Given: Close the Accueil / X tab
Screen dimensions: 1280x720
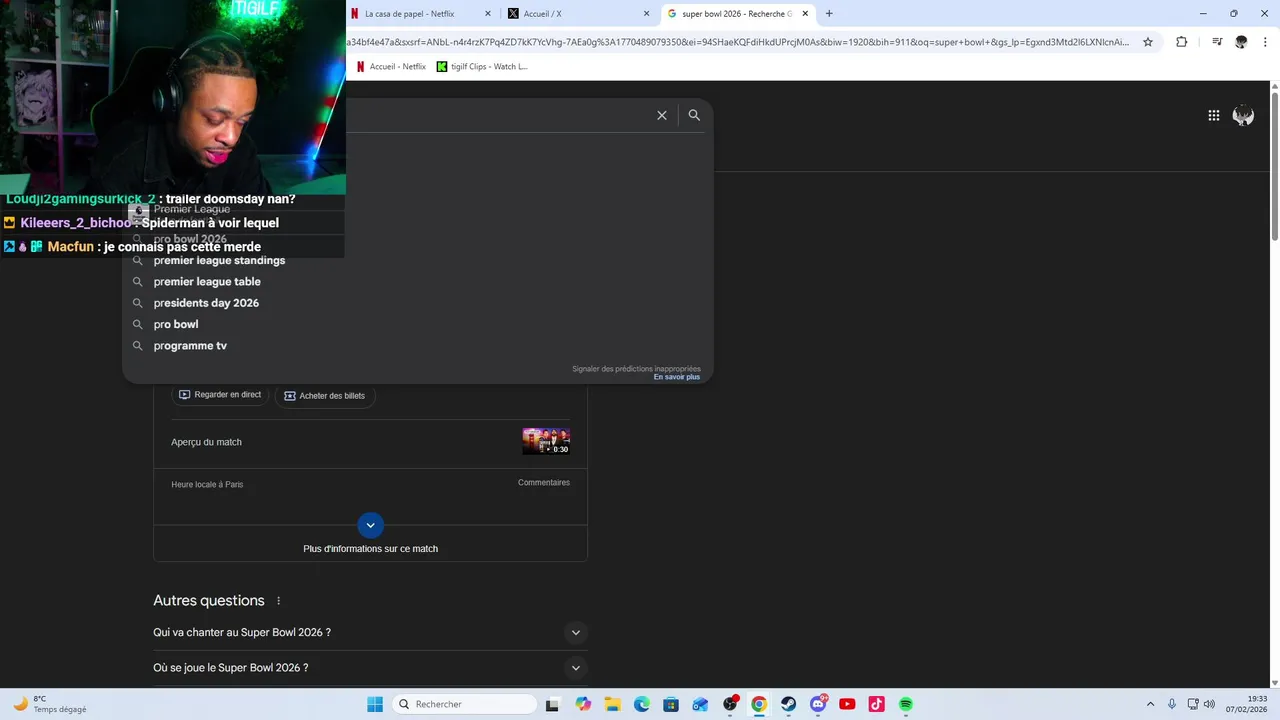Looking at the screenshot, I should click(x=646, y=14).
